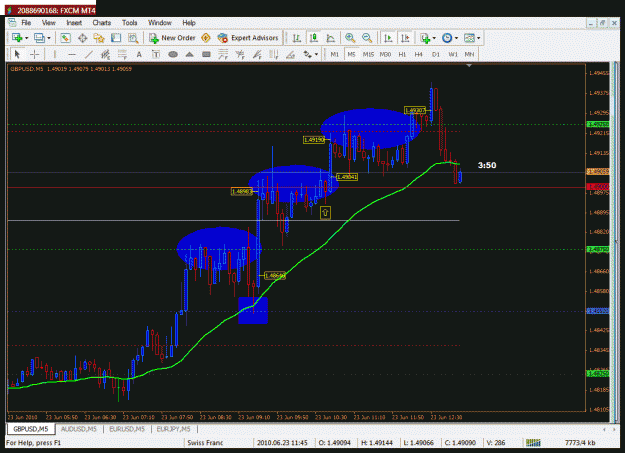Viewport: 625px width, 453px height.
Task: Pick the Vertical Line drawing tool
Action: tap(55, 54)
